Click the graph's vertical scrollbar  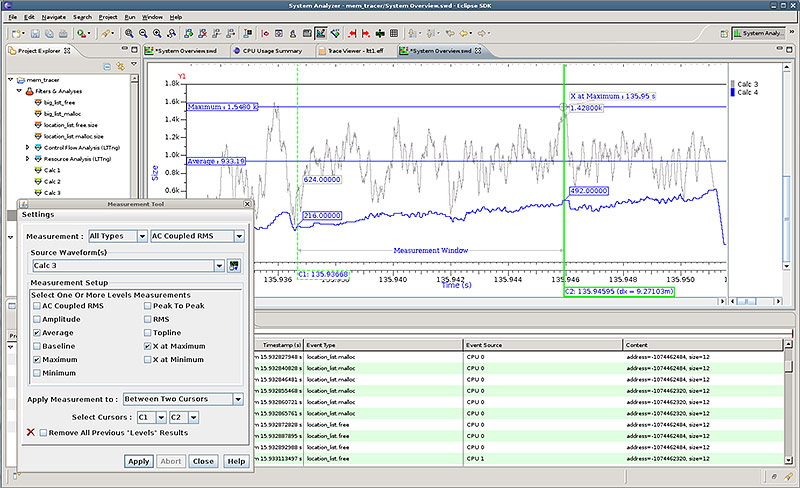[x=787, y=166]
